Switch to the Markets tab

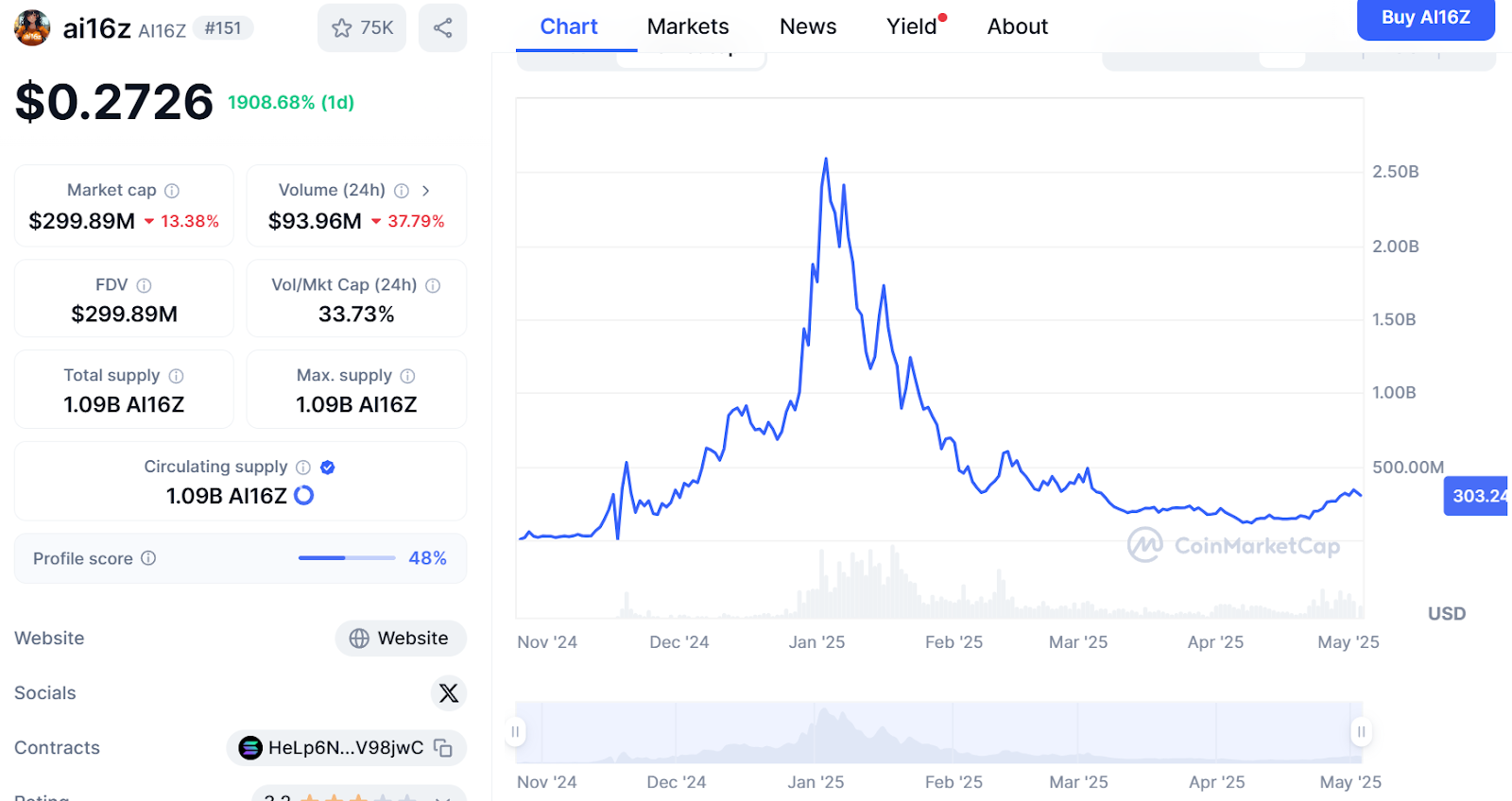[x=688, y=26]
